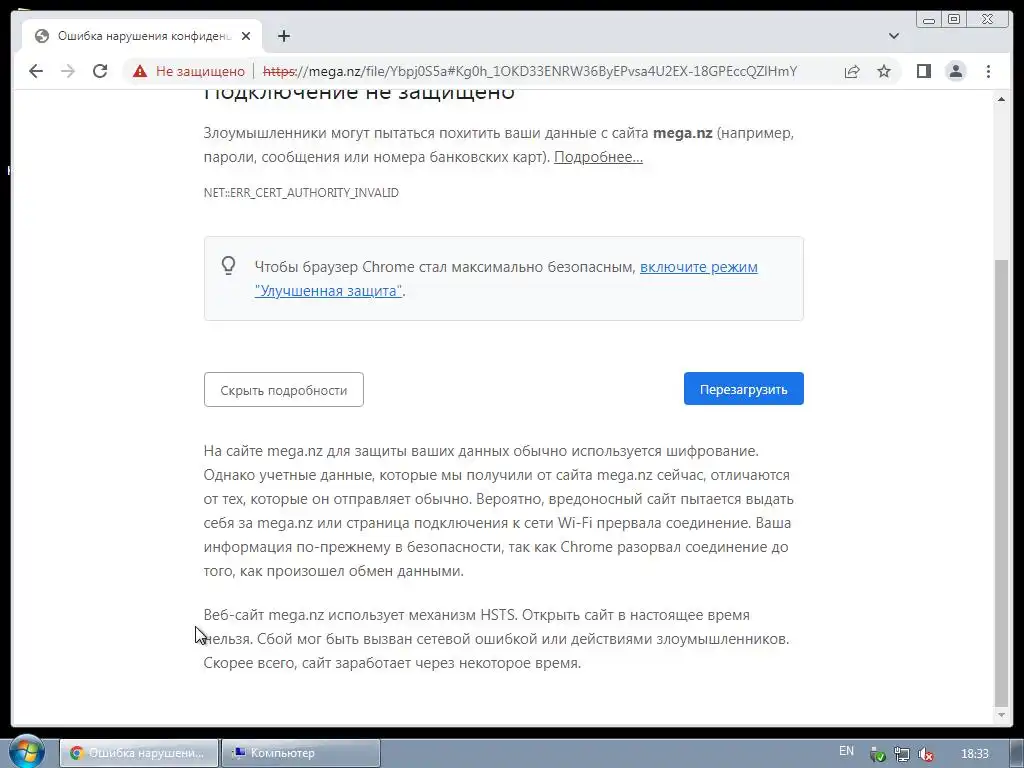This screenshot has height=768, width=1024.
Task: Maximize the Chrome window
Action: [953, 20]
